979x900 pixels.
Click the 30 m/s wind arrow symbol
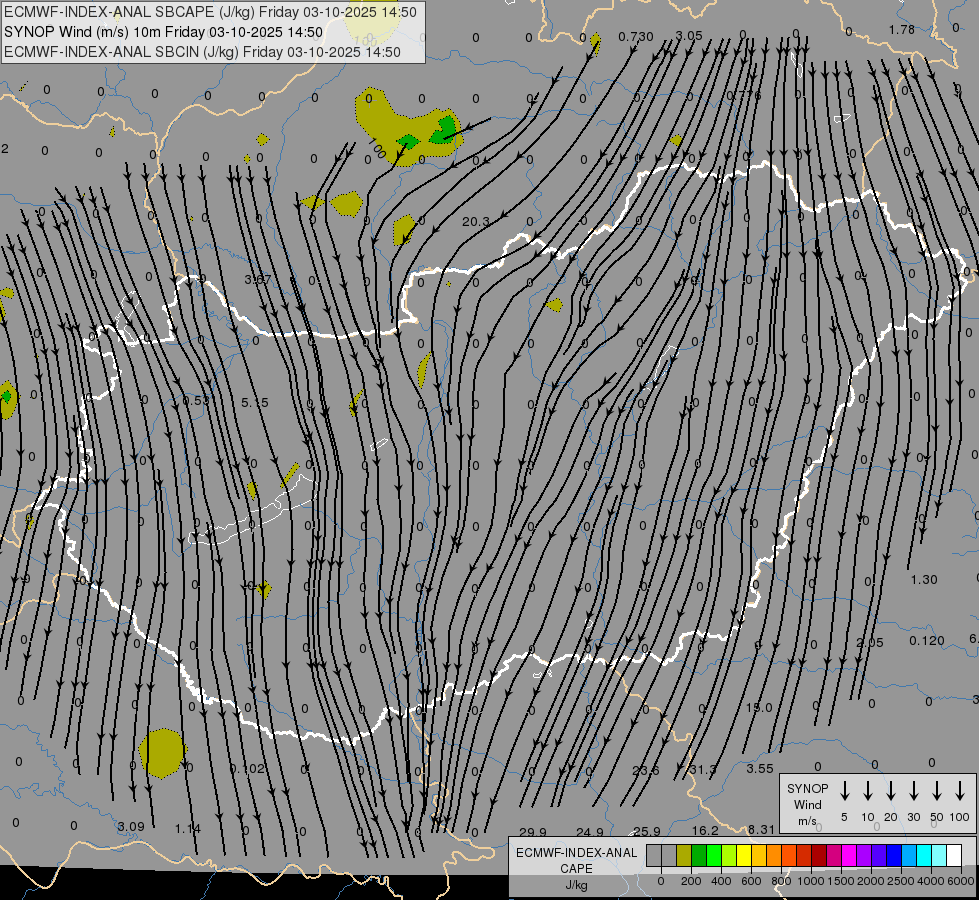coord(913,791)
